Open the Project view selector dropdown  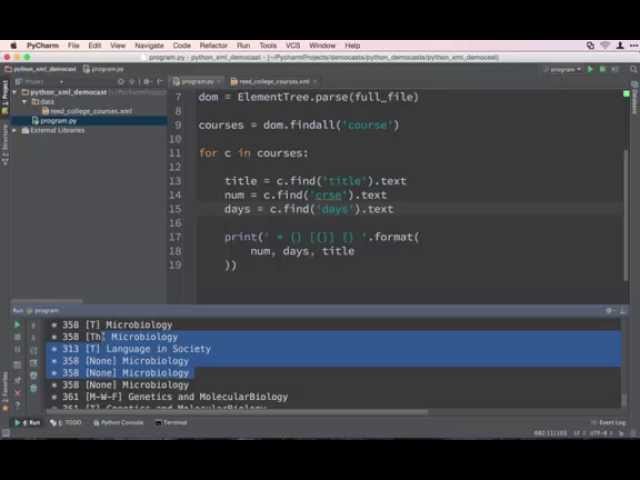[40, 82]
